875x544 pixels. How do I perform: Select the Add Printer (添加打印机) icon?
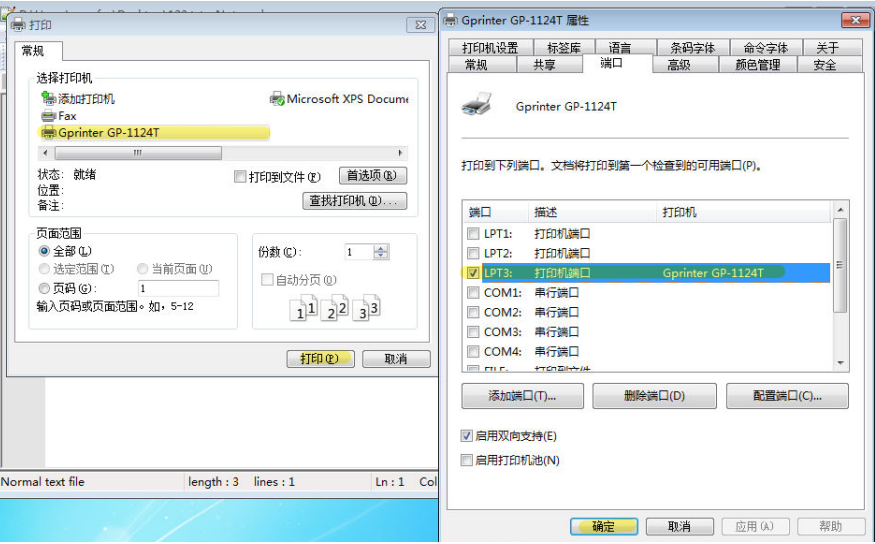49,99
